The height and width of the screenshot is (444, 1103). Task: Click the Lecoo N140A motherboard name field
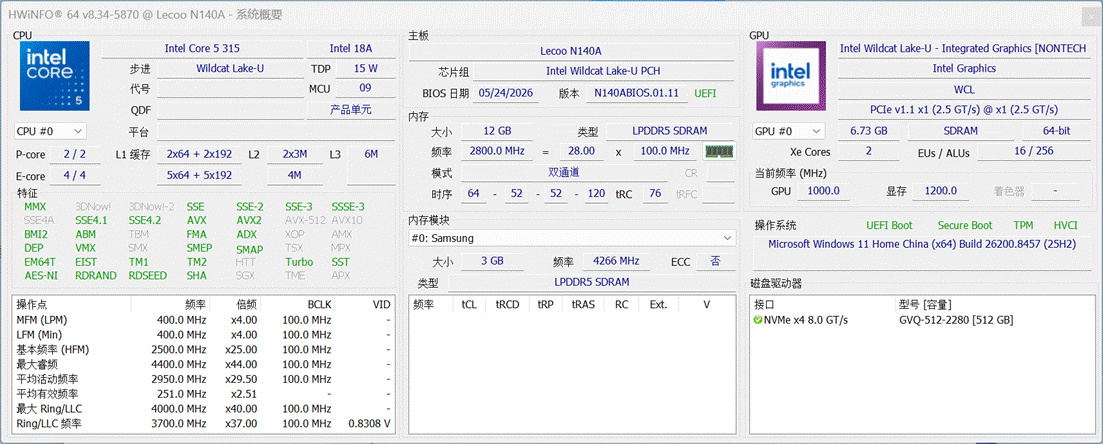click(x=570, y=51)
